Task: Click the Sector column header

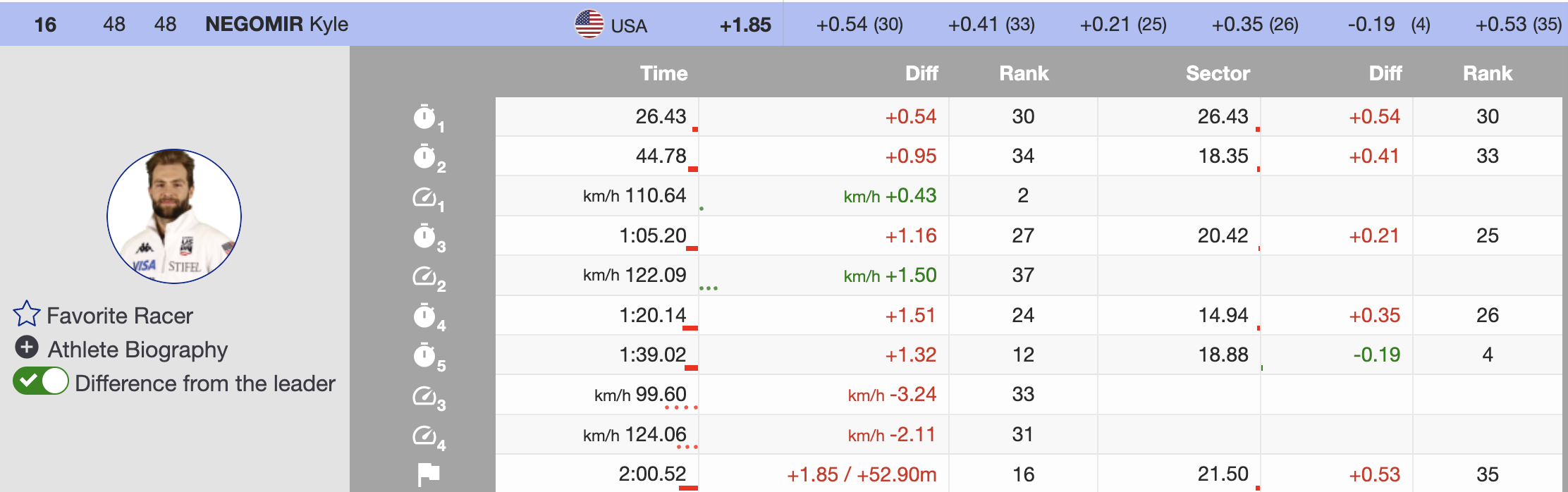Action: [1217, 73]
